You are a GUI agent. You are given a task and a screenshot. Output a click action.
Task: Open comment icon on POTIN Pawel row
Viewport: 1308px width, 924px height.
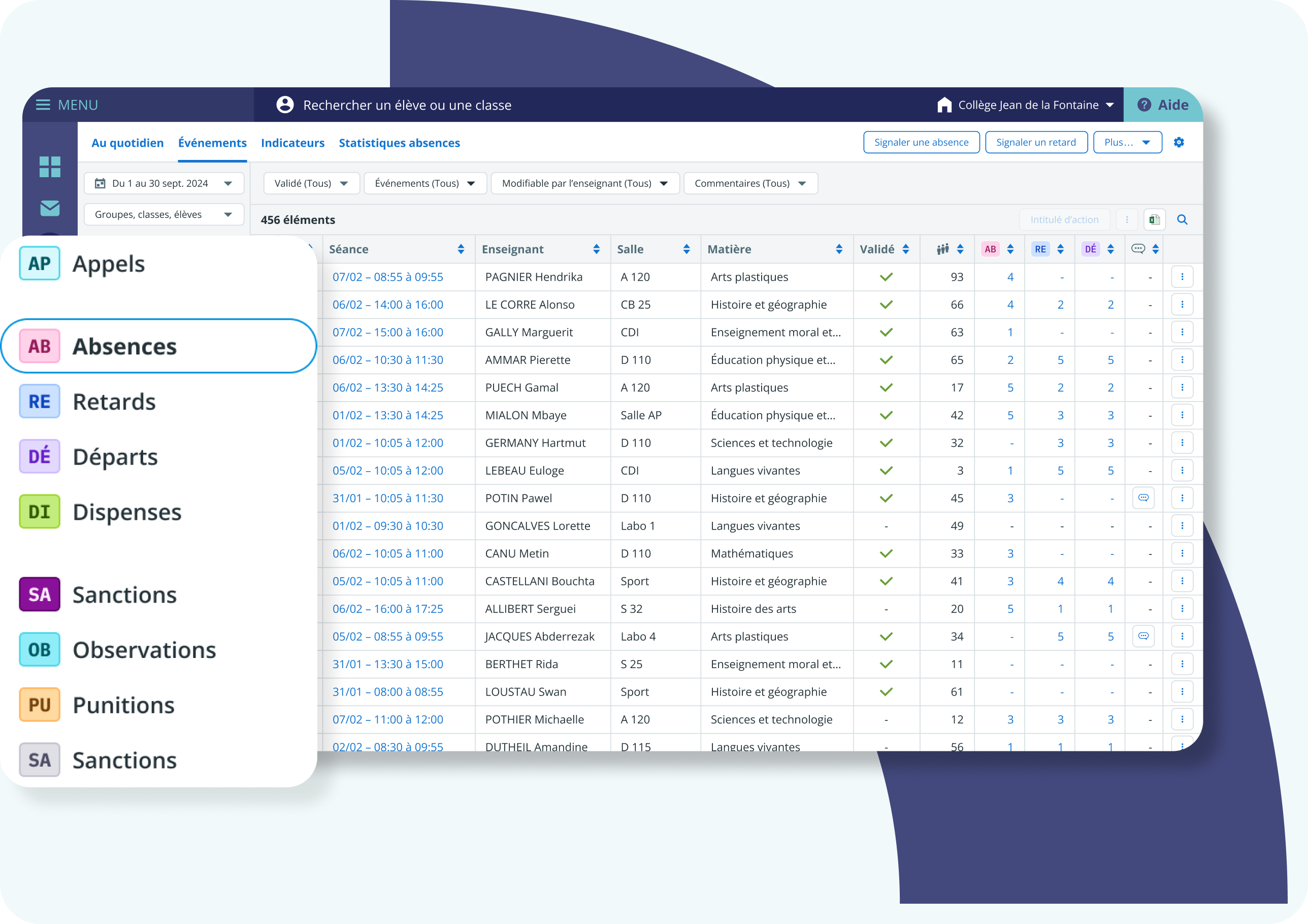1143,499
